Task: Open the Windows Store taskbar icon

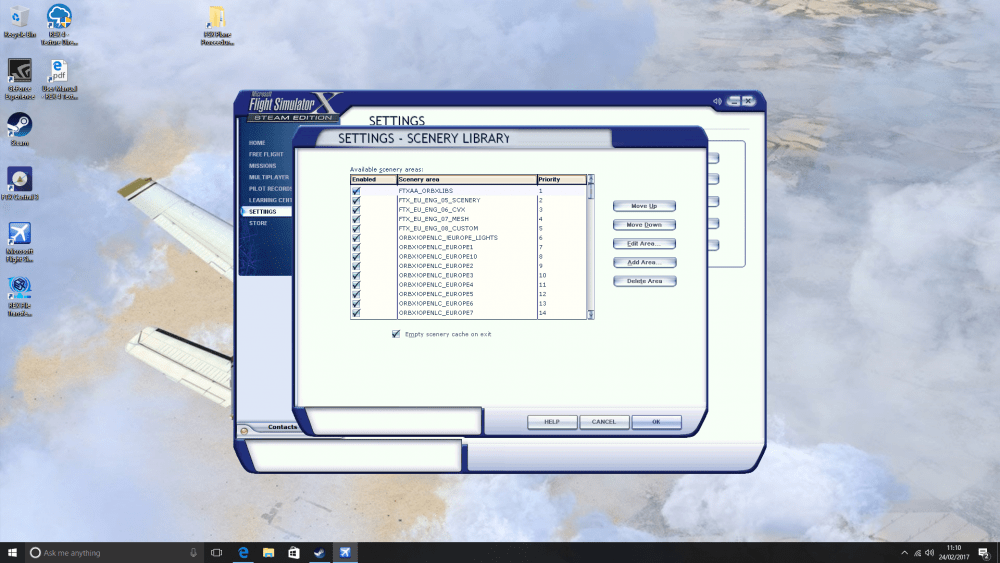Action: (x=293, y=553)
